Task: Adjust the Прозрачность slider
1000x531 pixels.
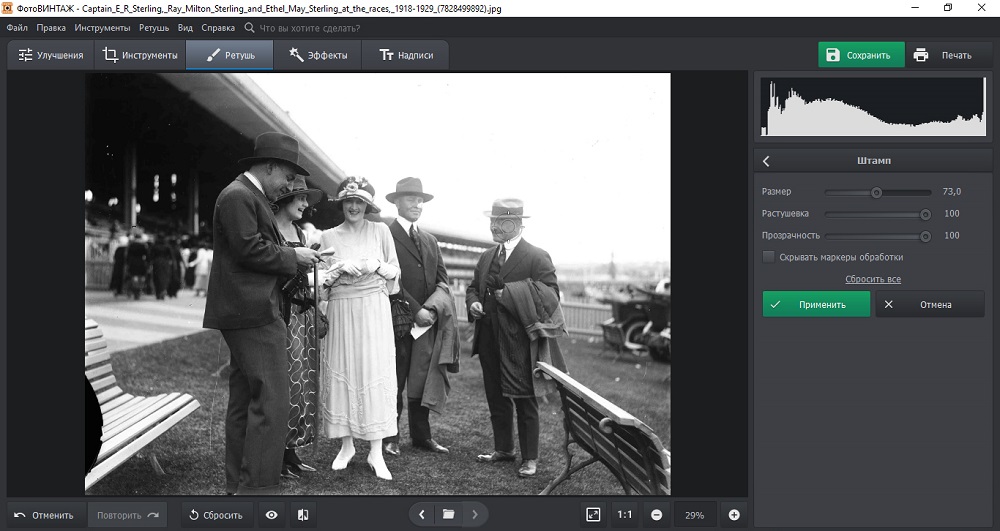Action: point(878,236)
